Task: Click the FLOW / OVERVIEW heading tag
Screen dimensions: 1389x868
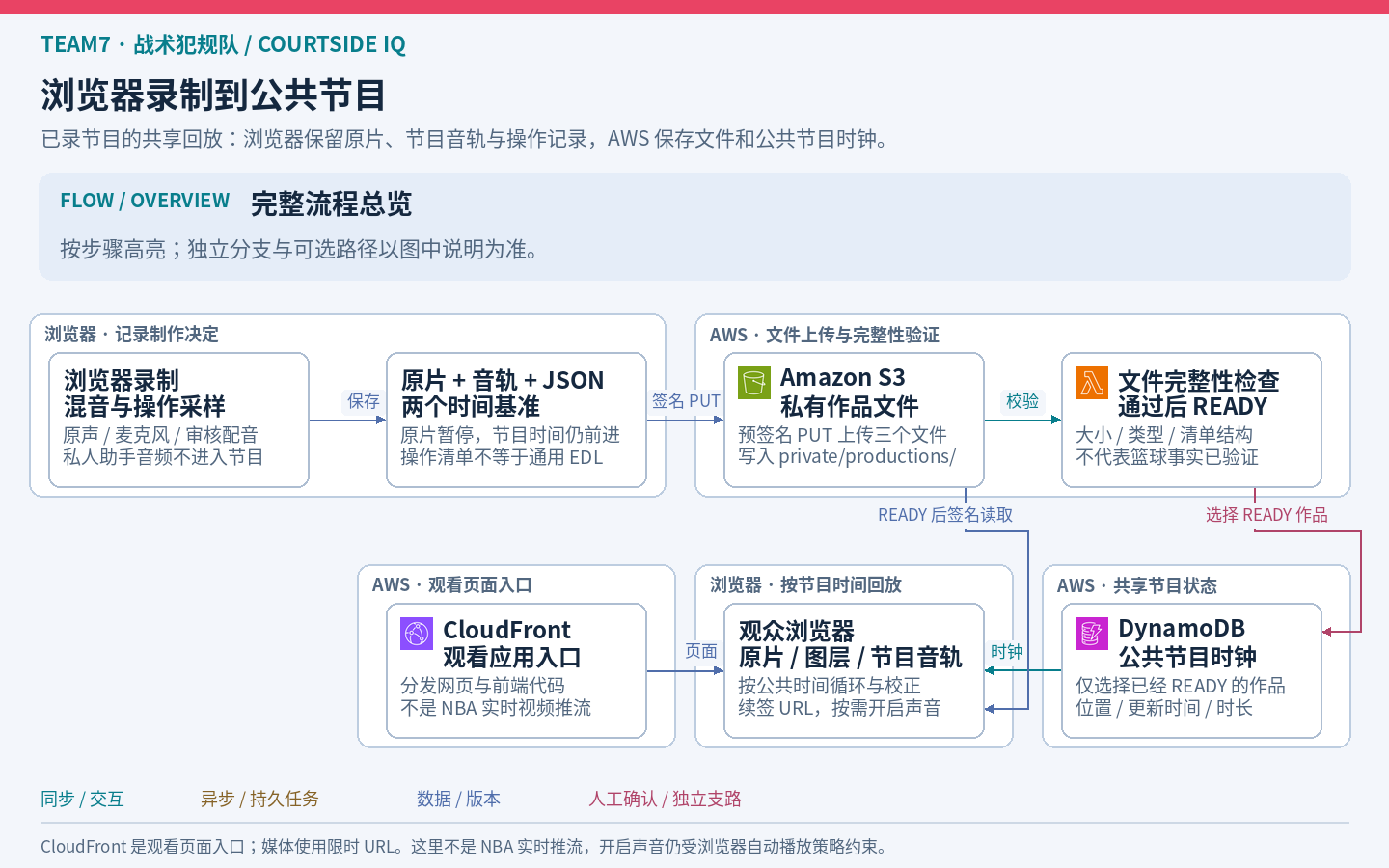Action: (x=145, y=201)
